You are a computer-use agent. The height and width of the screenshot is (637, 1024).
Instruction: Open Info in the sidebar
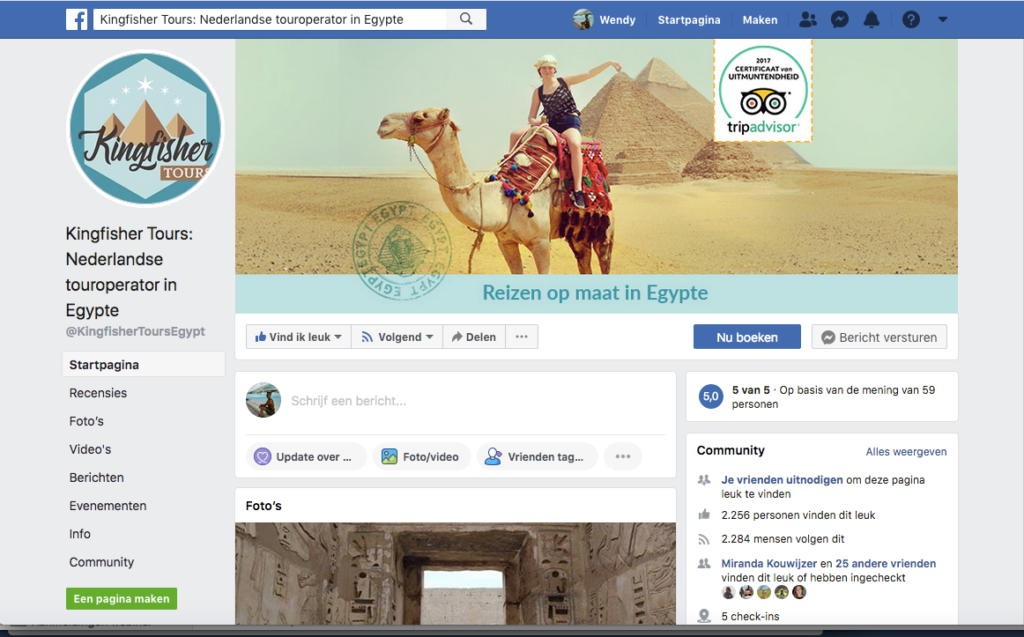[x=80, y=533]
